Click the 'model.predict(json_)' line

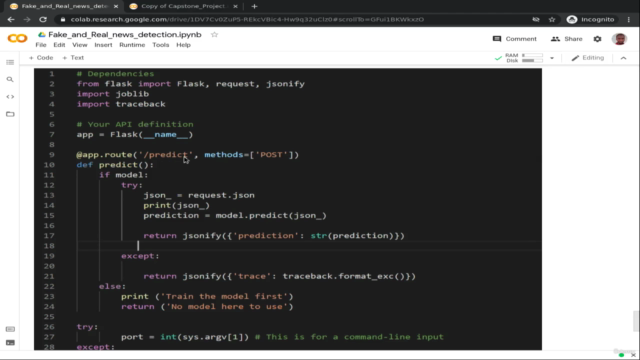tap(235, 216)
